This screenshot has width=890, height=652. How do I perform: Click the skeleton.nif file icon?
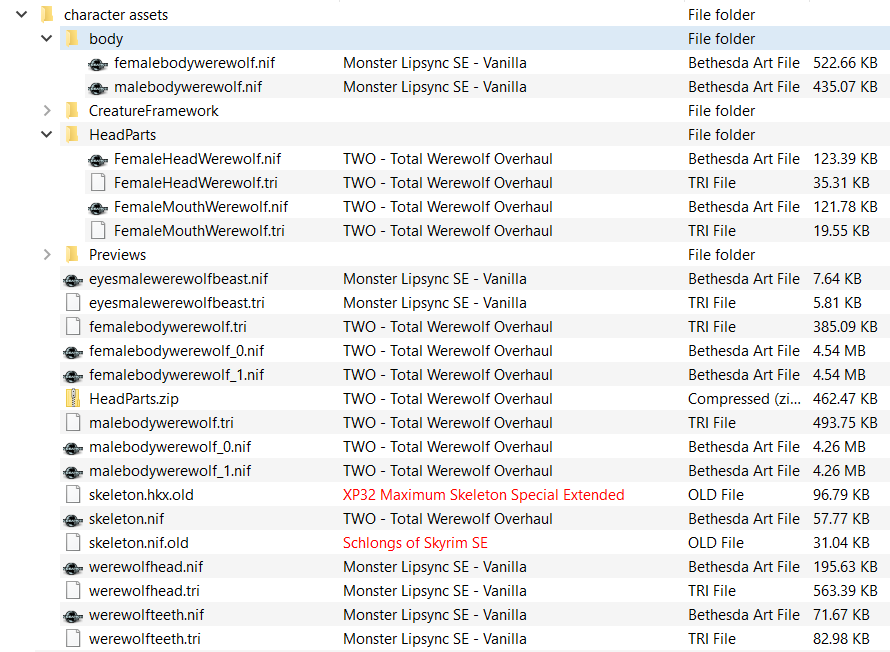pos(73,520)
